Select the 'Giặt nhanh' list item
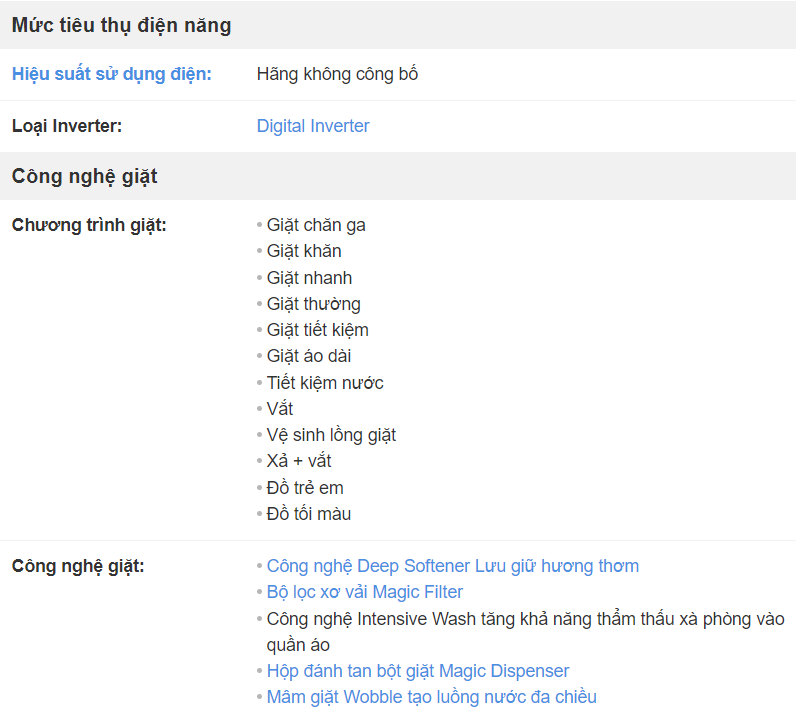The height and width of the screenshot is (711, 796). (309, 278)
